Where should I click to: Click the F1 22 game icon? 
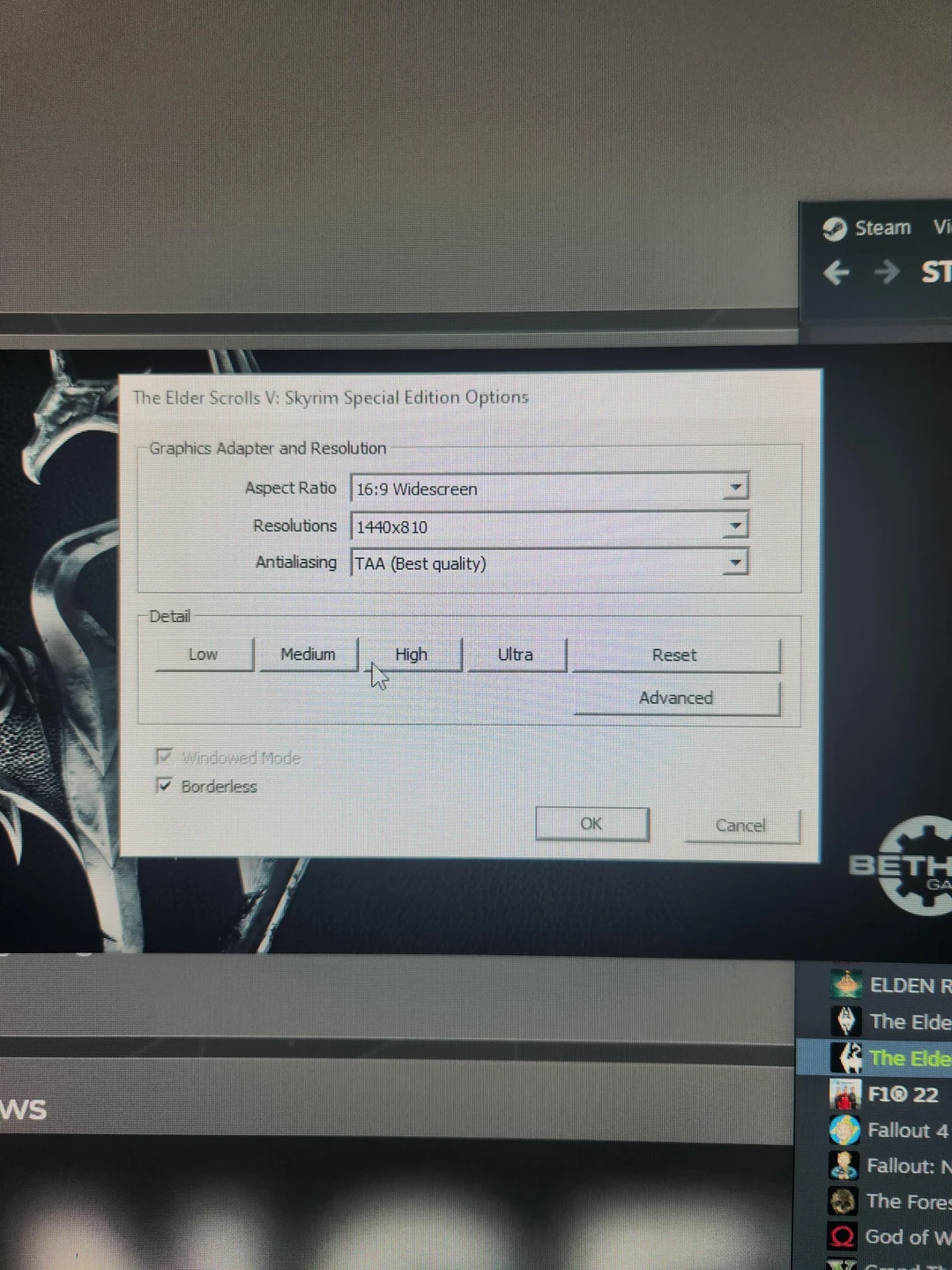tap(844, 1094)
